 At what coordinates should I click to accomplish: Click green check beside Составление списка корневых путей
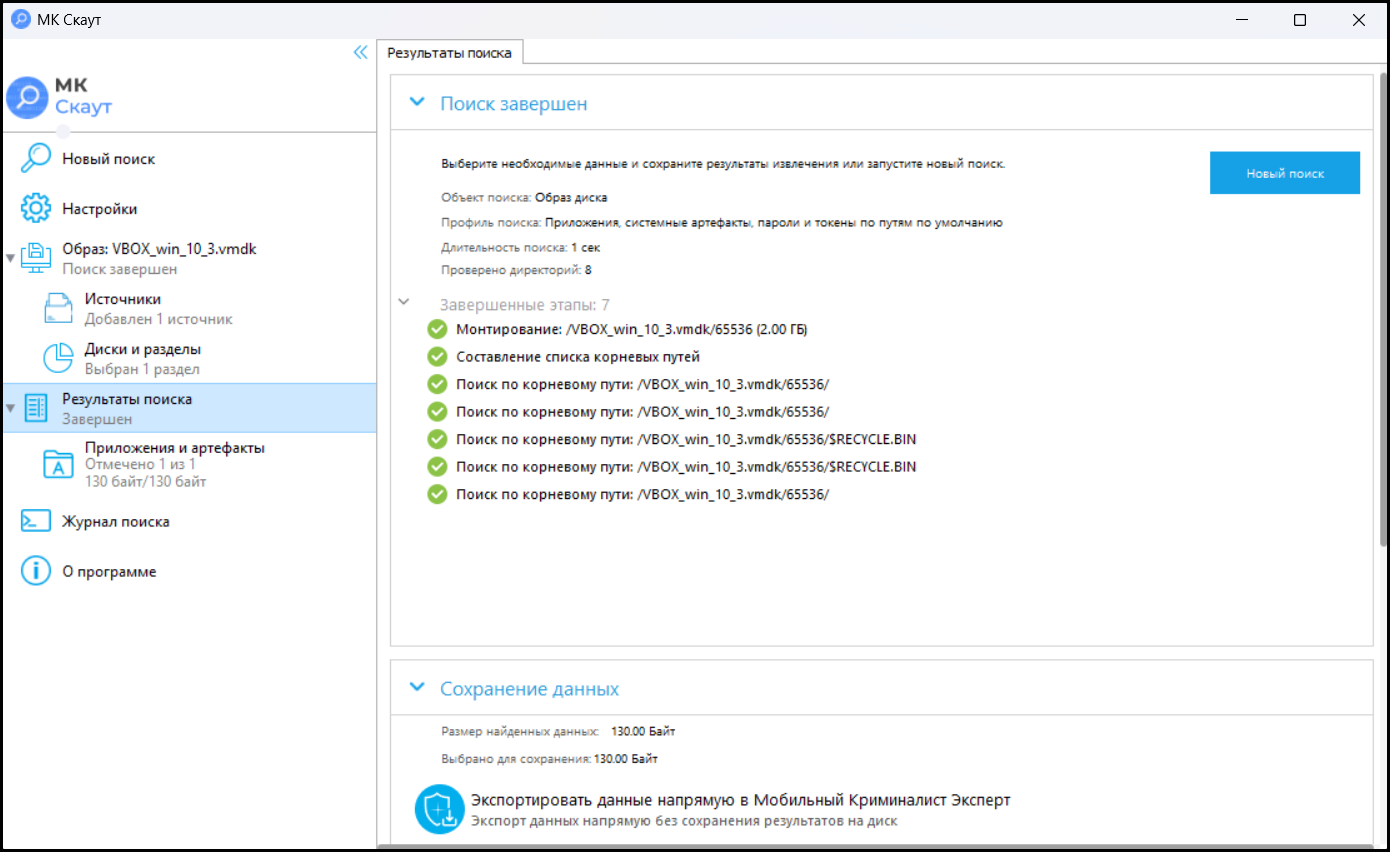click(437, 357)
